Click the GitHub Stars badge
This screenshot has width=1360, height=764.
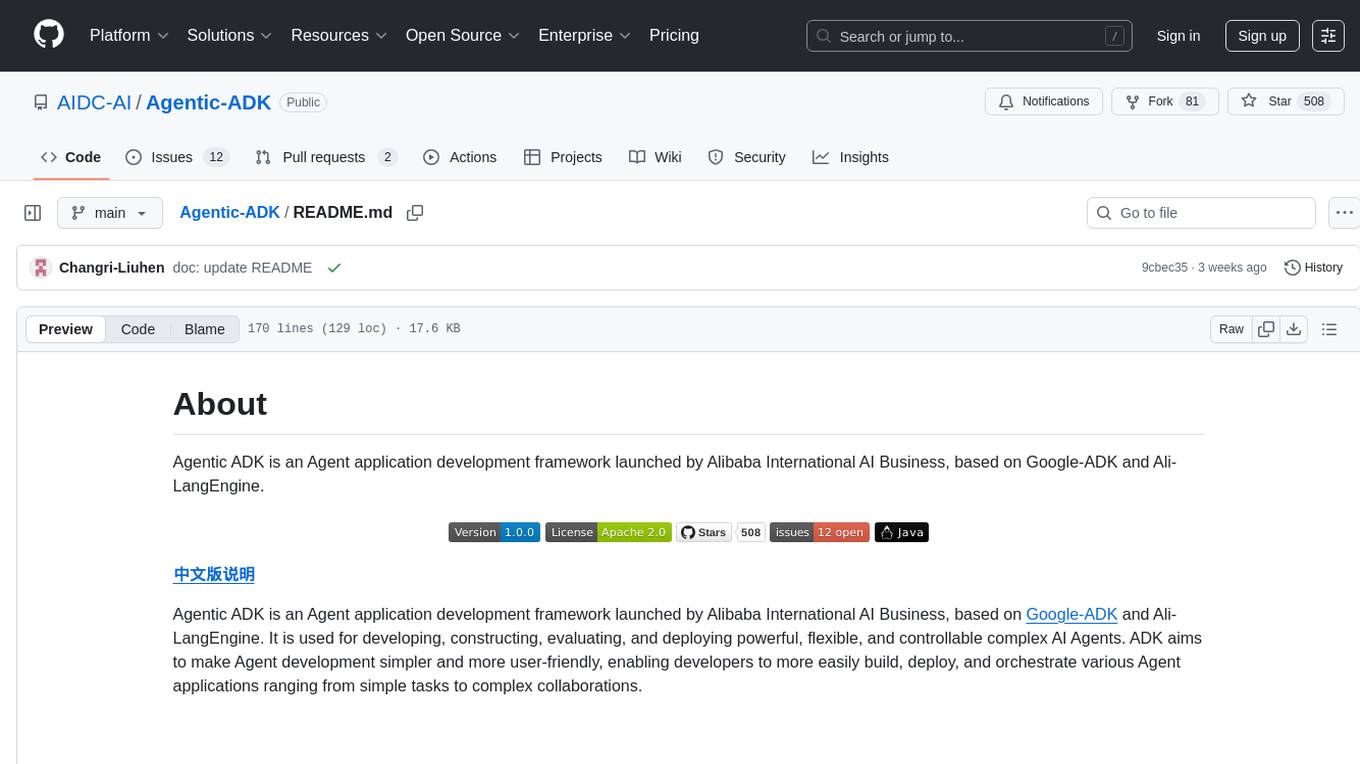(704, 532)
